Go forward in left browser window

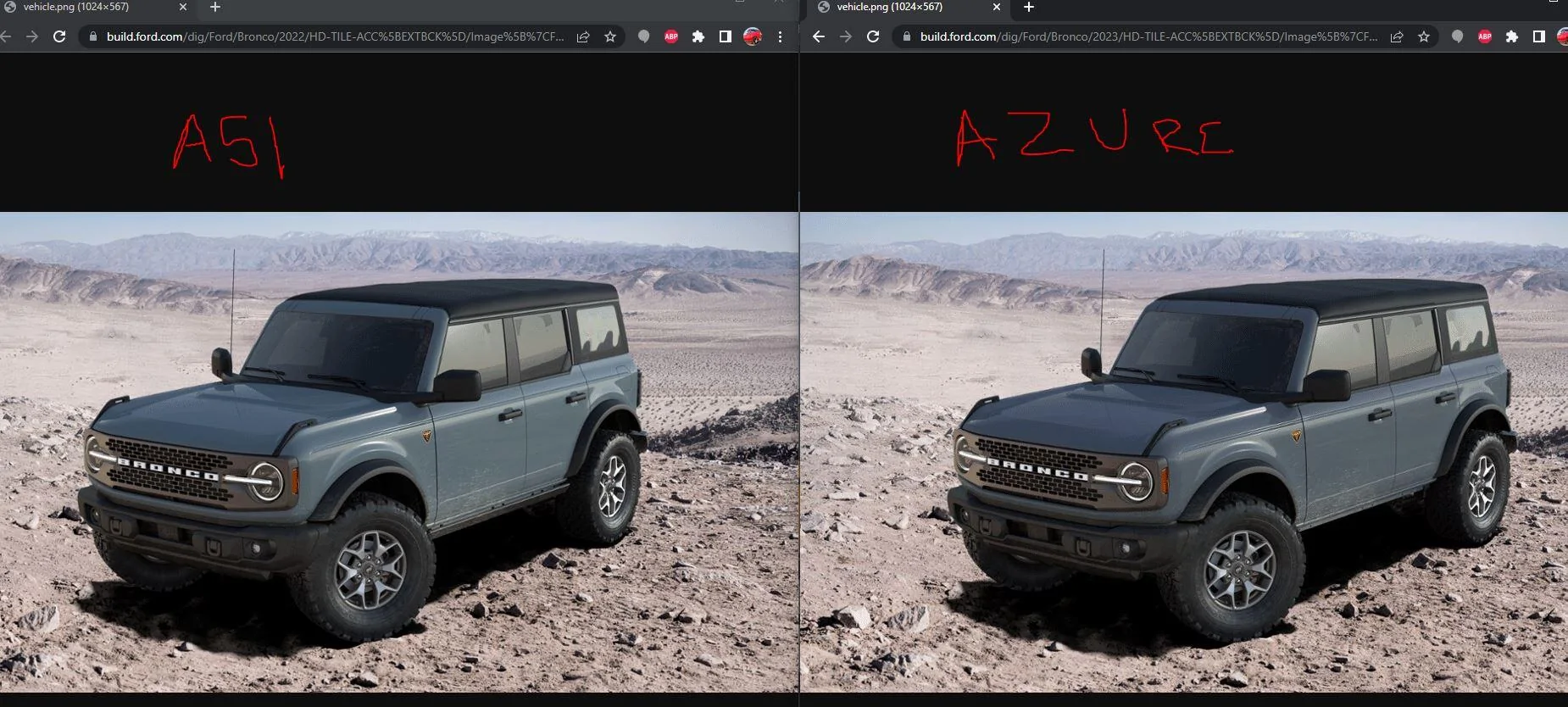pyautogui.click(x=31, y=36)
